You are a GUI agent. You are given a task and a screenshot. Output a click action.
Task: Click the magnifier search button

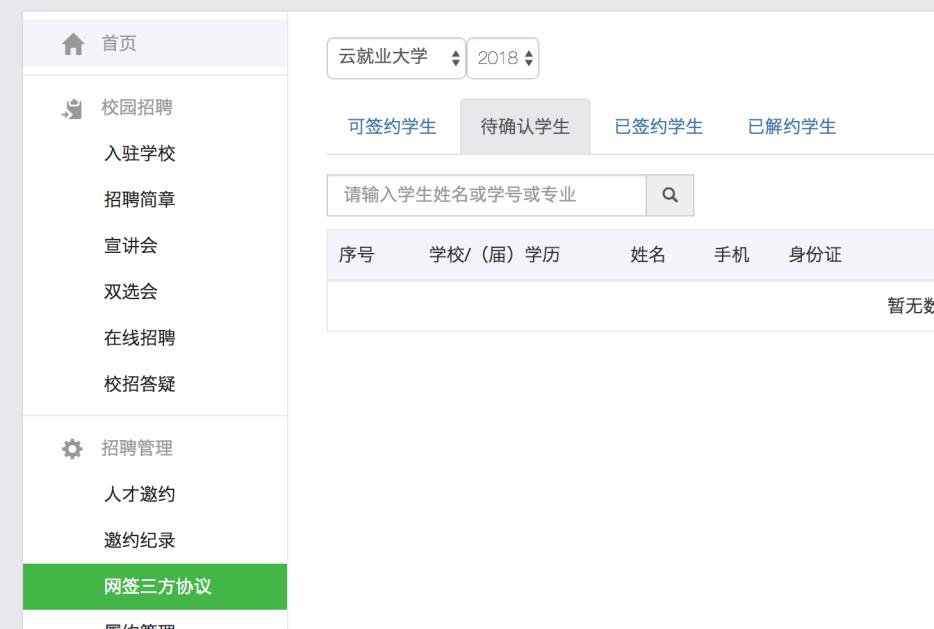[670, 196]
